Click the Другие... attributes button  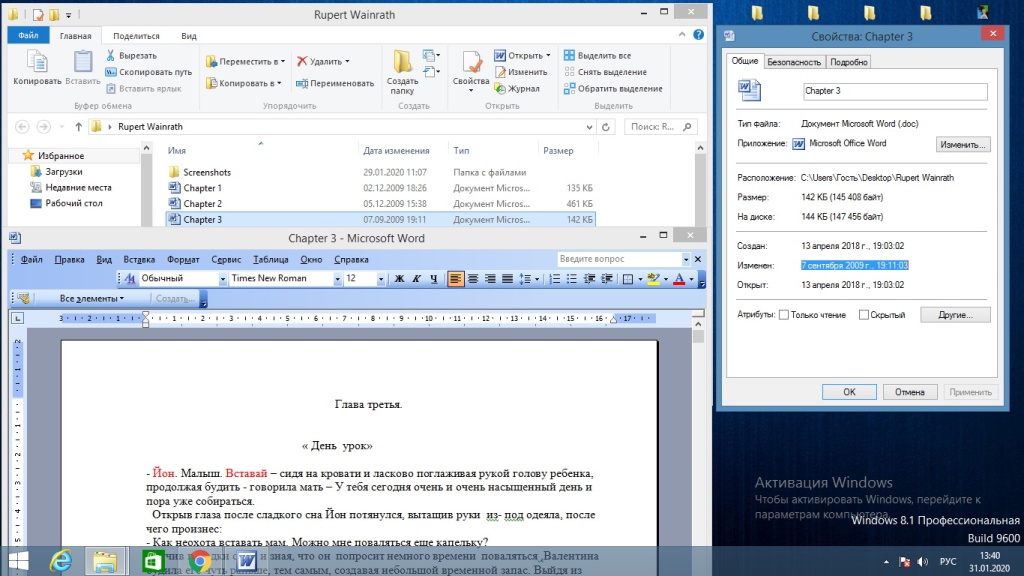(955, 315)
